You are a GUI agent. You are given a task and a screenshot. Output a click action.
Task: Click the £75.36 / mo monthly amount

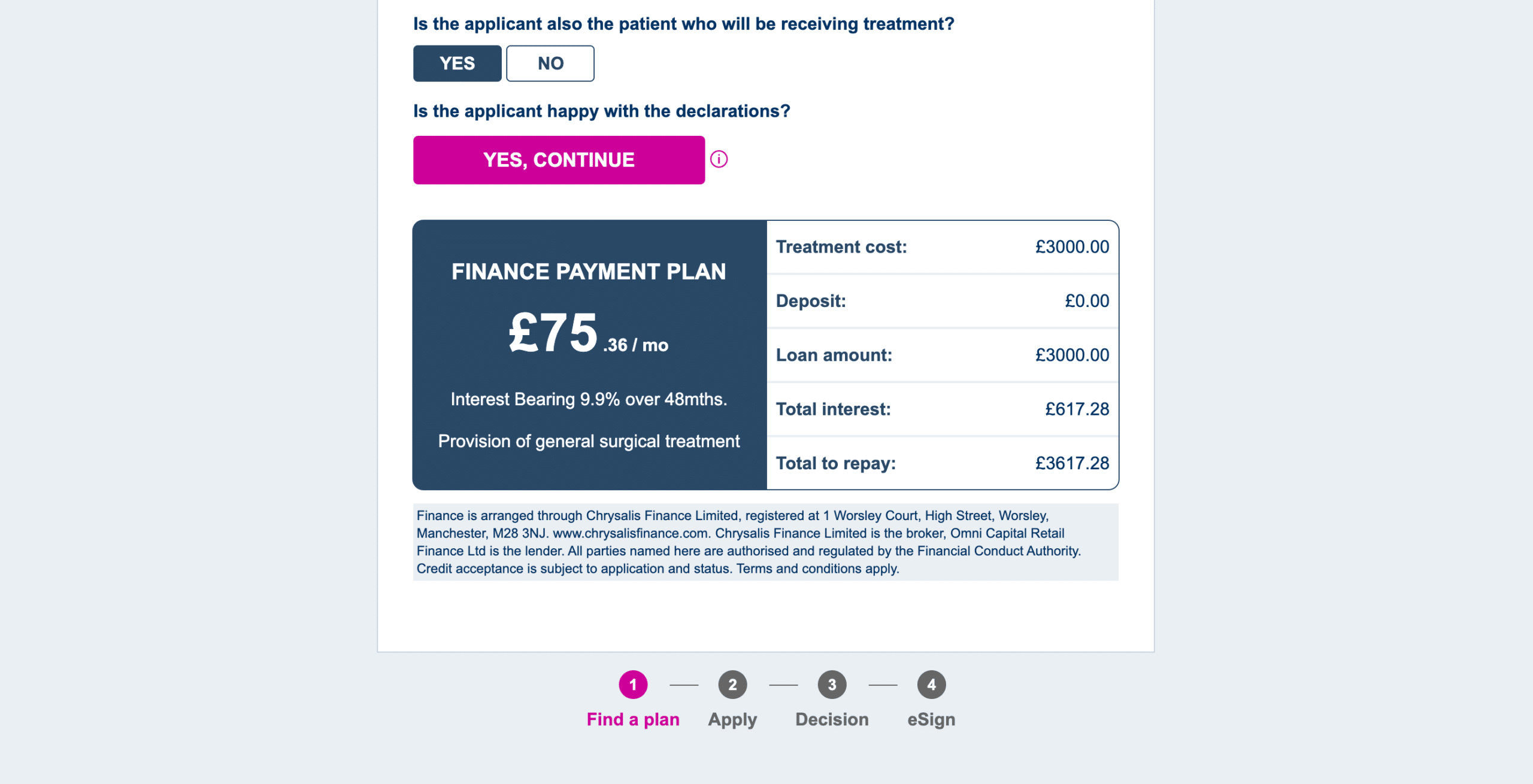point(589,334)
